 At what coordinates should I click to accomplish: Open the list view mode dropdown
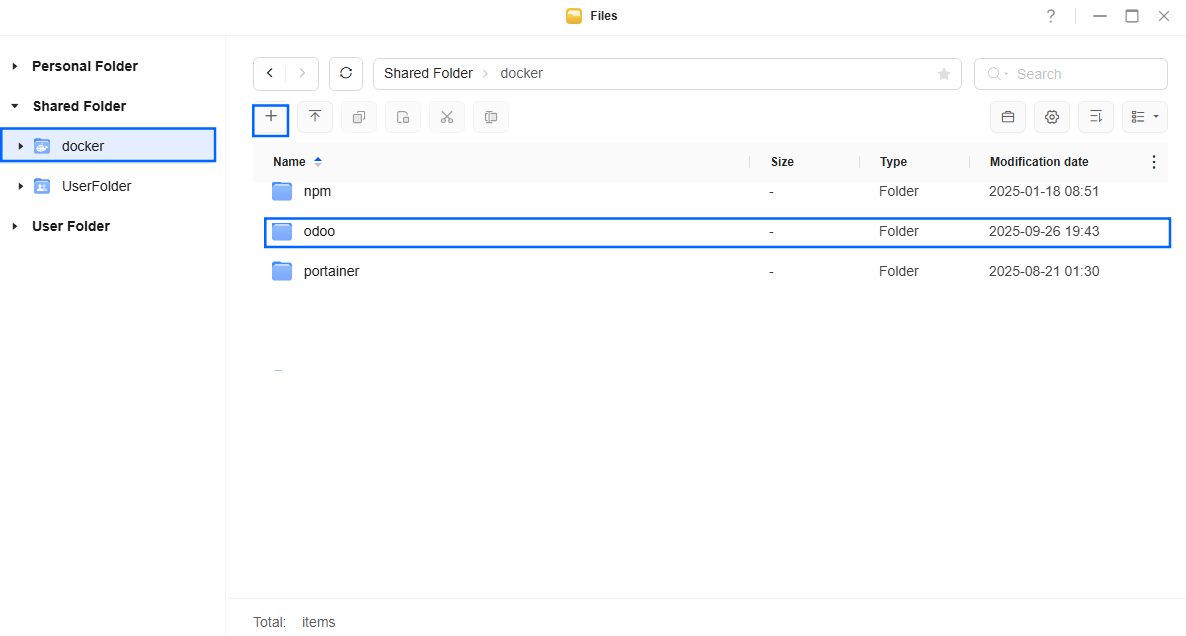[1144, 117]
